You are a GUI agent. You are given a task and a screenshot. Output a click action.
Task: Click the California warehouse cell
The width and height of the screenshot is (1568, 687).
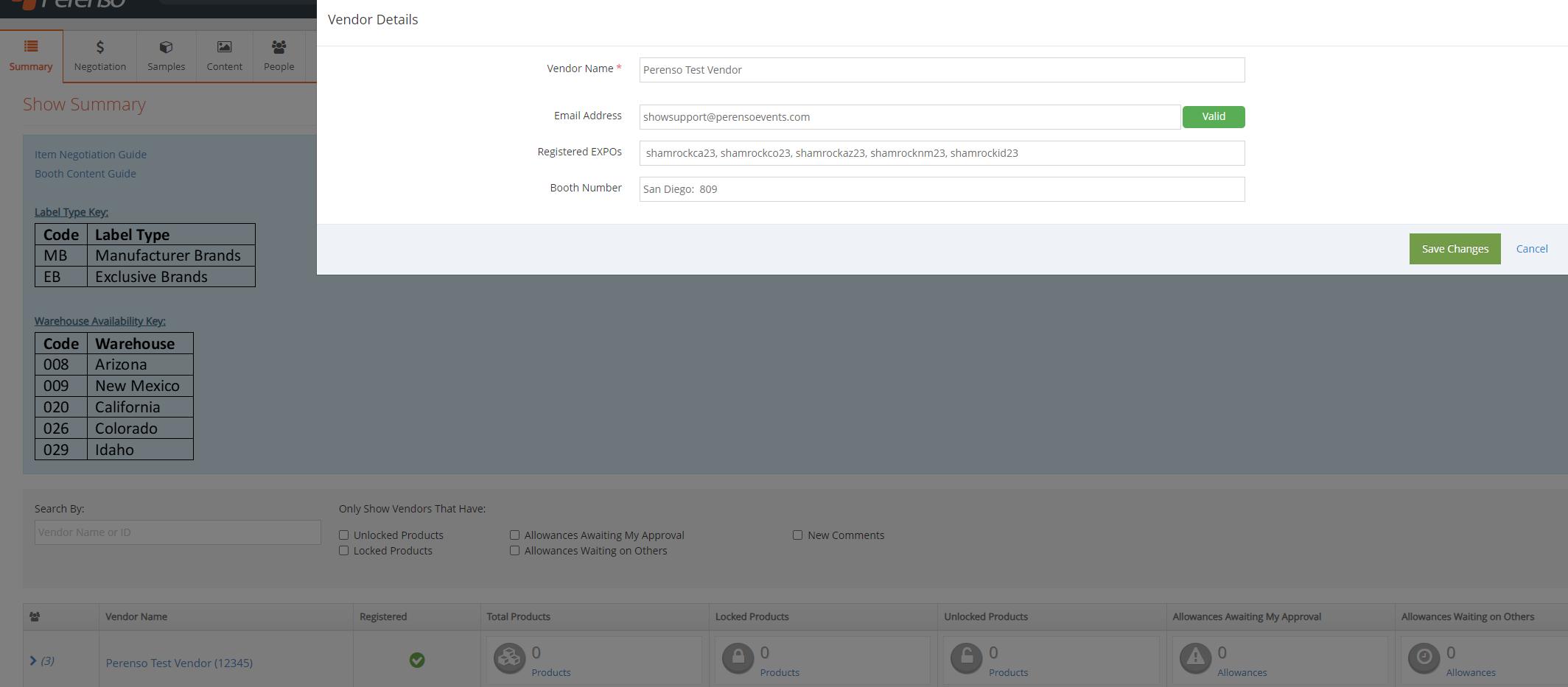(140, 407)
